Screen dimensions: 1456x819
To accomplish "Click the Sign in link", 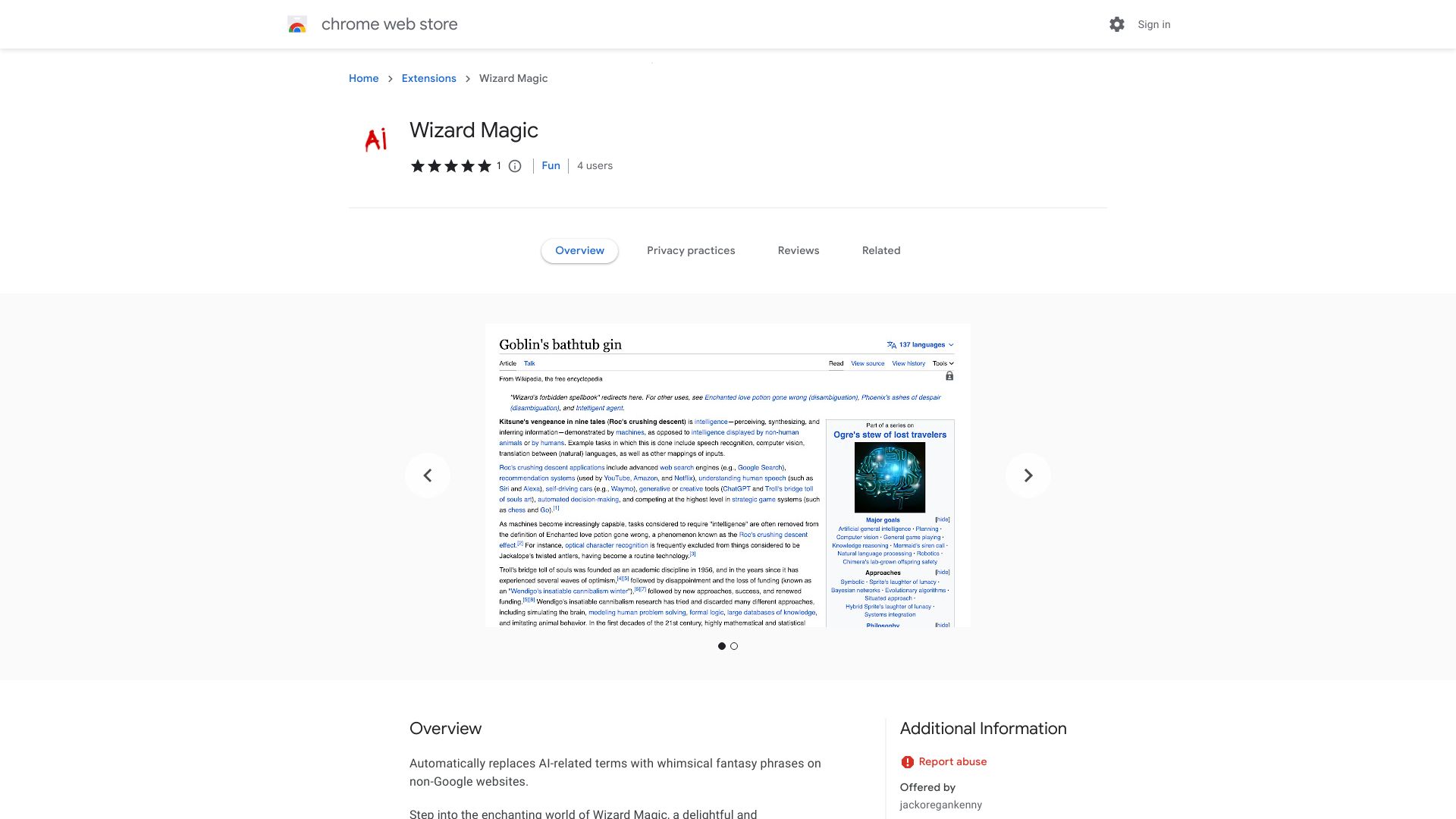I will pos(1153,24).
